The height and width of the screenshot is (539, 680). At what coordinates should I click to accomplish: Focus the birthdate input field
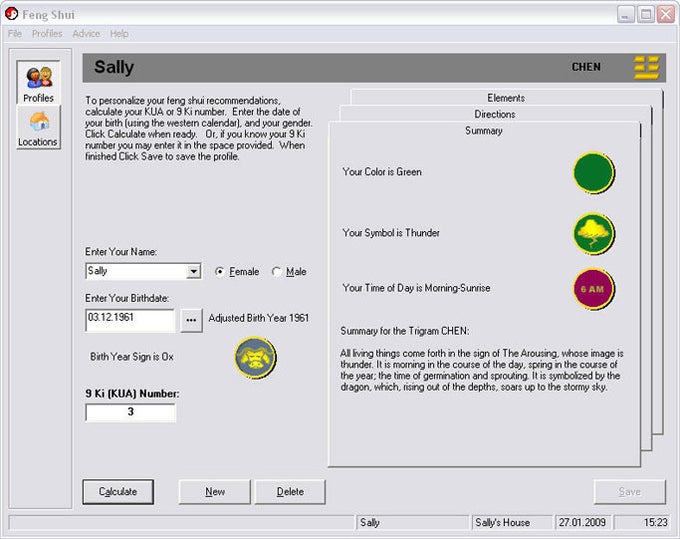click(130, 320)
